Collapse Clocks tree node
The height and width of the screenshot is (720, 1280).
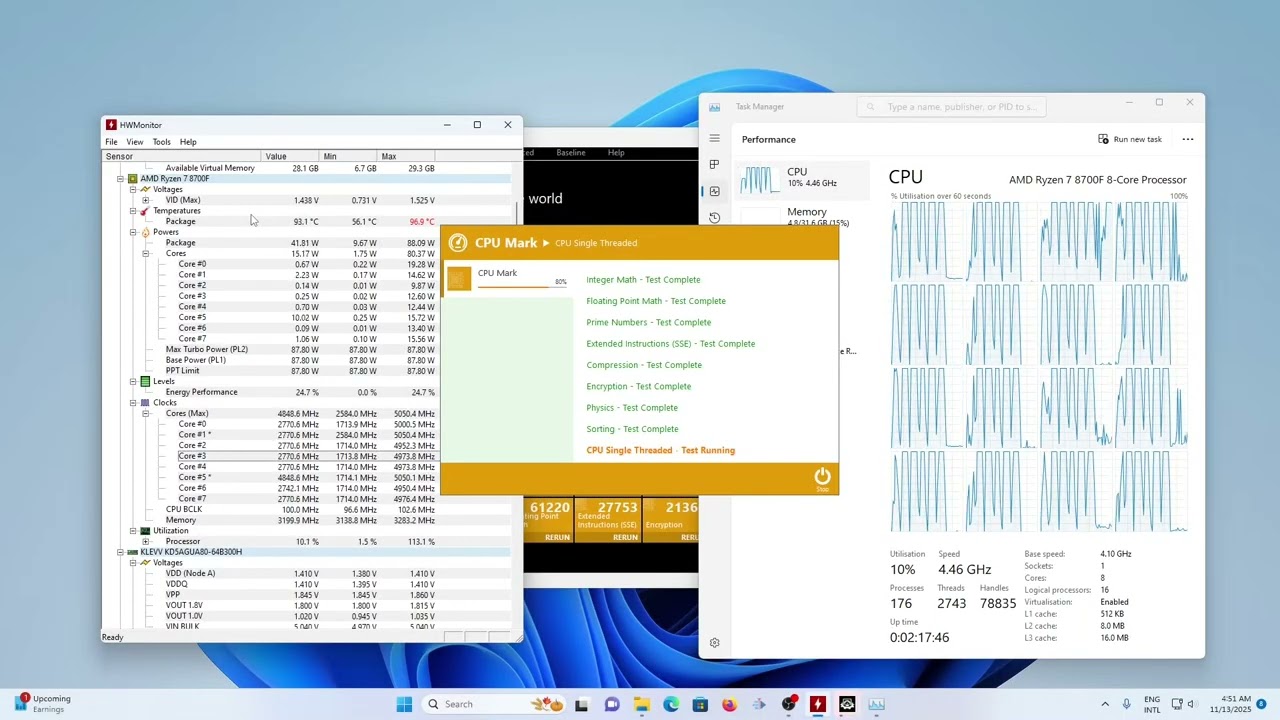[133, 403]
